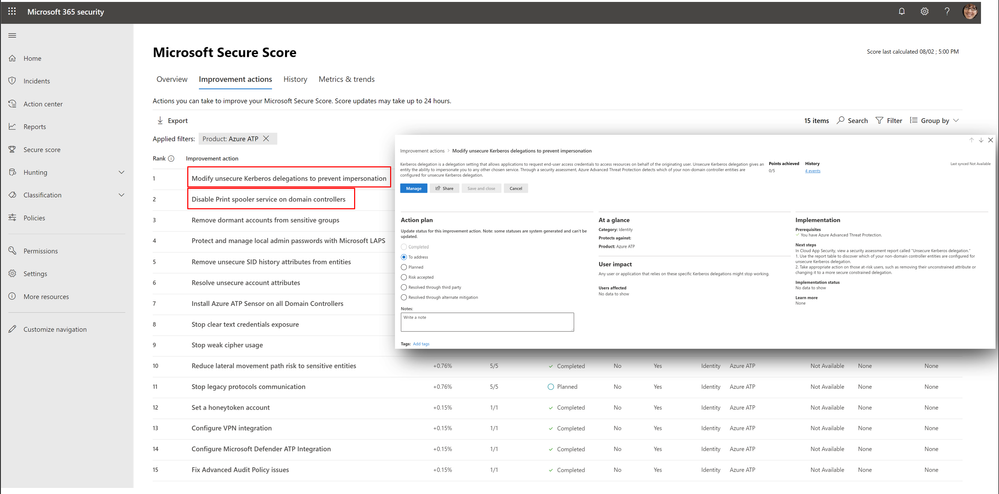Open Resolve unsecure account attributes
The height and width of the screenshot is (494, 999).
coord(246,282)
